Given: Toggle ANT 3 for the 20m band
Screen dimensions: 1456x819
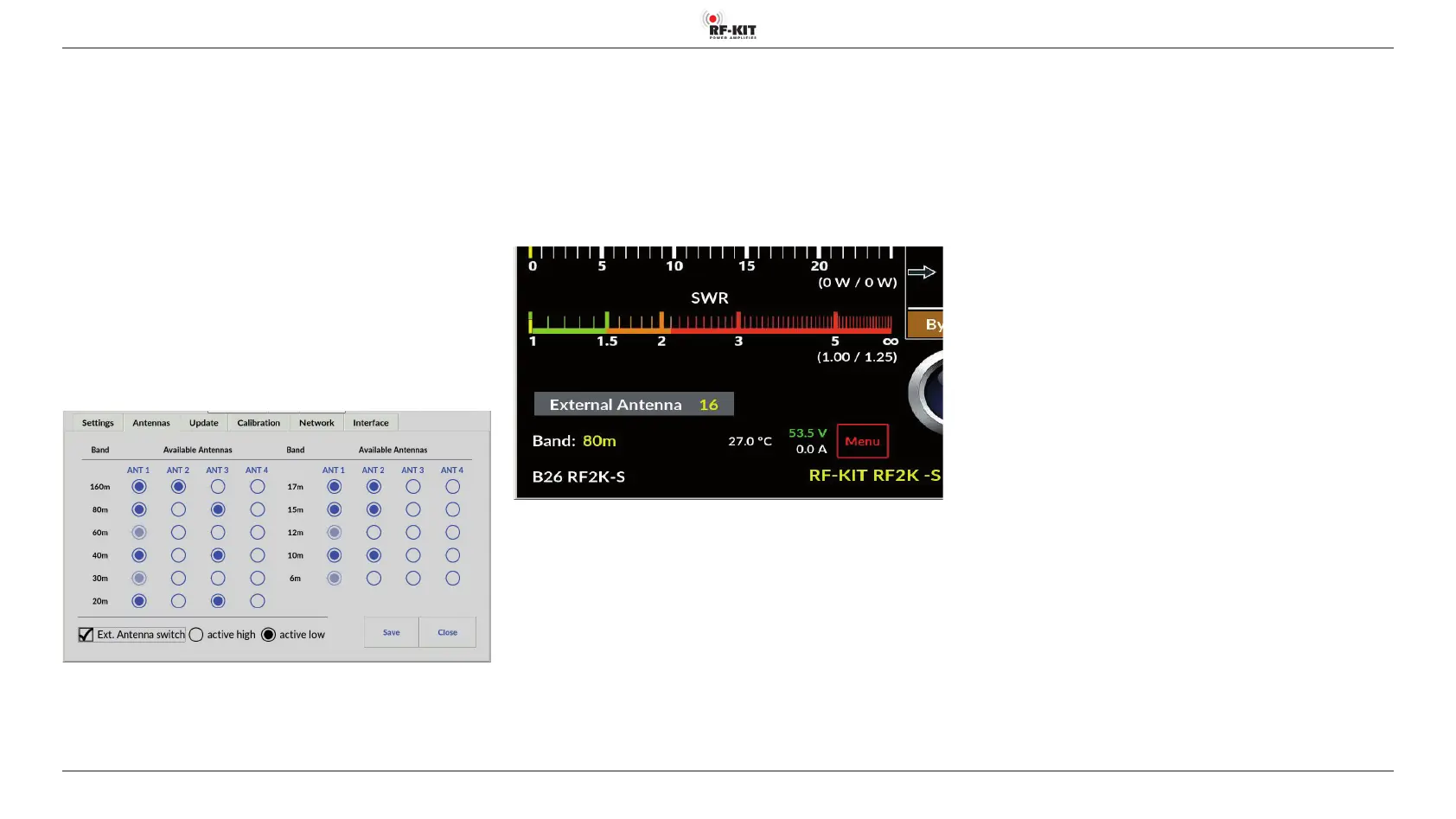Looking at the screenshot, I should click(x=218, y=601).
